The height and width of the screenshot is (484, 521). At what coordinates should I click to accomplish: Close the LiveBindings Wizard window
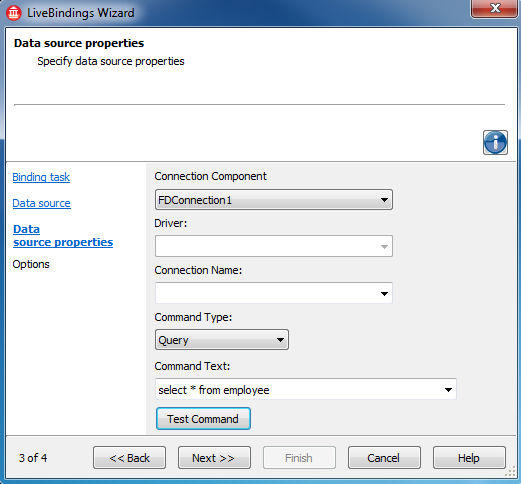coord(495,8)
